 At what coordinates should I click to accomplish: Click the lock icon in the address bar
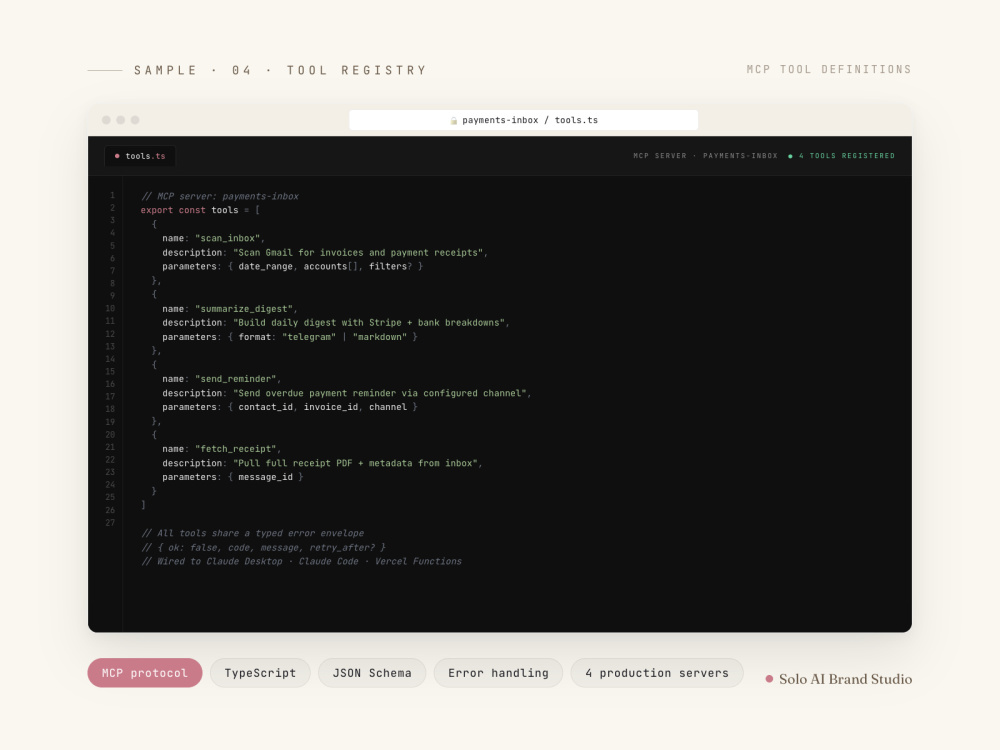(x=454, y=121)
